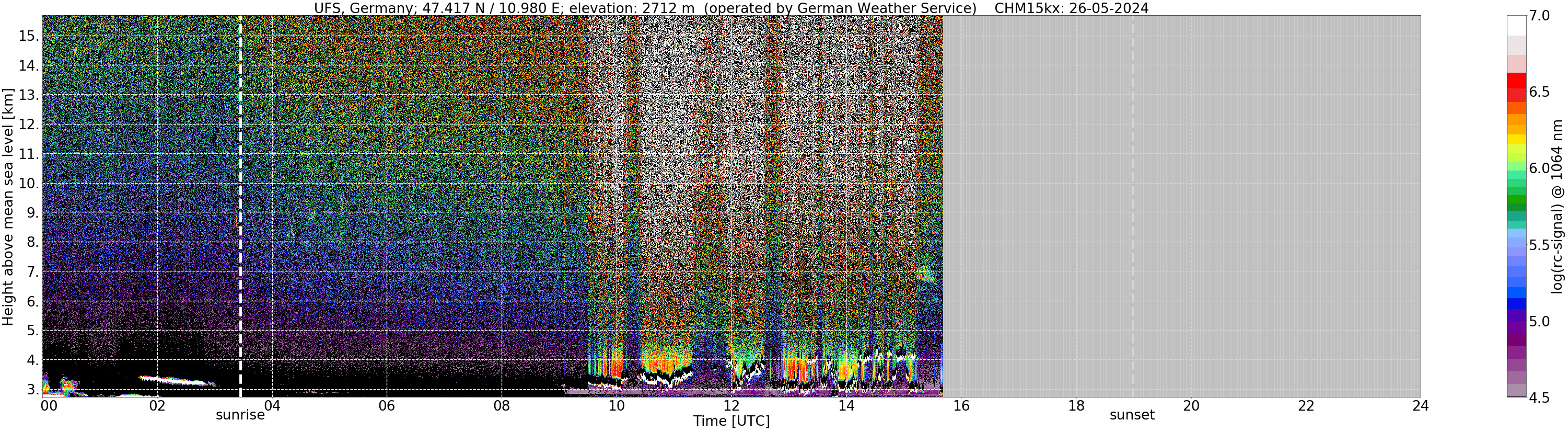Click the '15.' height tick label
The width and height of the screenshot is (1568, 431).
(29, 36)
